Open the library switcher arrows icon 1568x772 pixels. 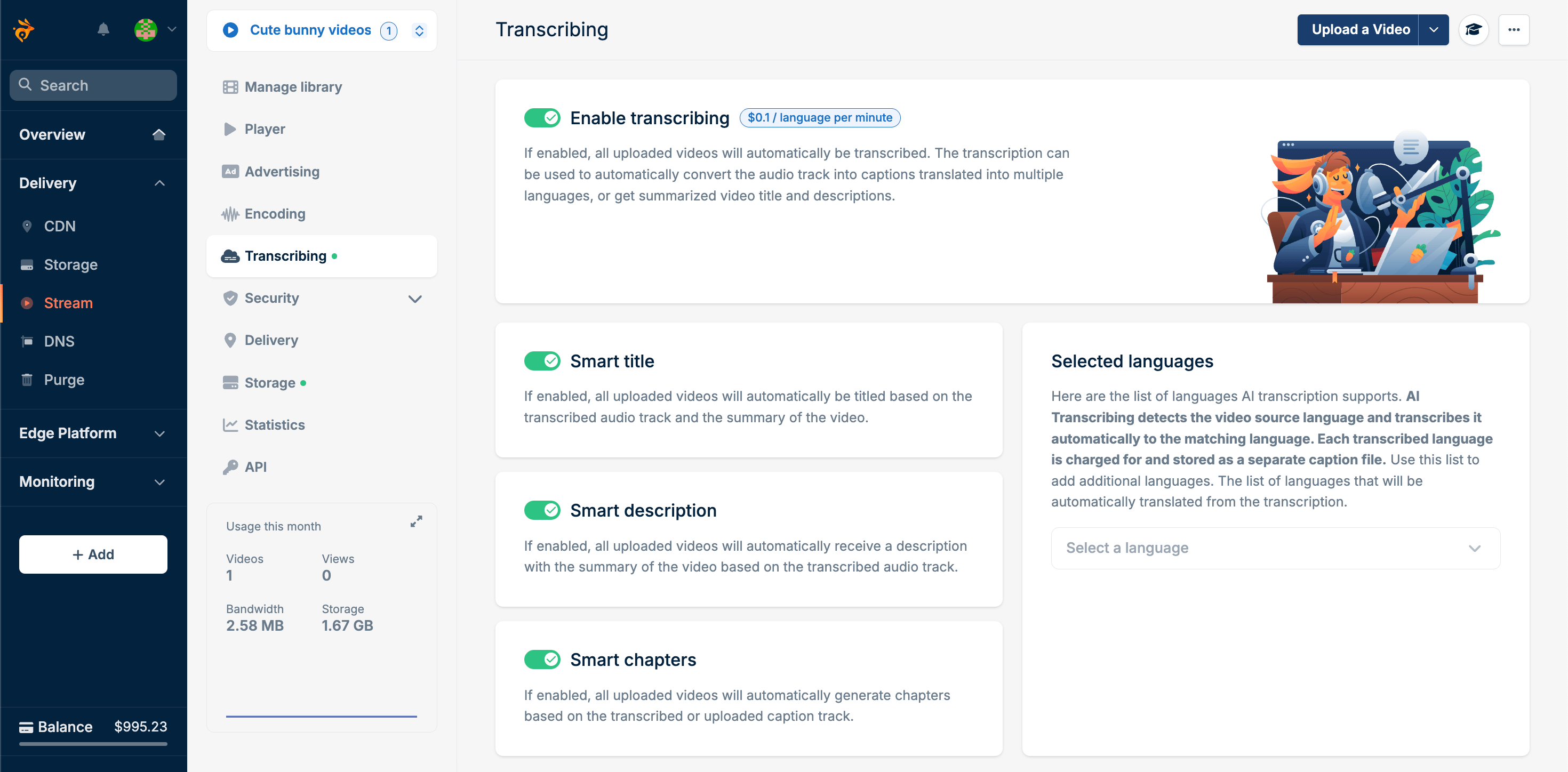tap(419, 30)
